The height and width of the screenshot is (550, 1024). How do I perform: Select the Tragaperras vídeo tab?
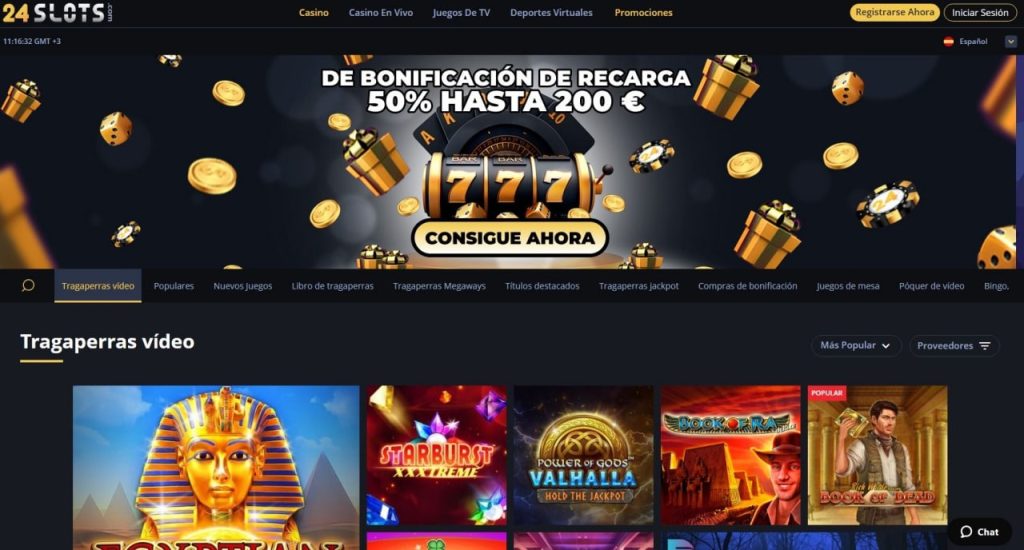(98, 285)
